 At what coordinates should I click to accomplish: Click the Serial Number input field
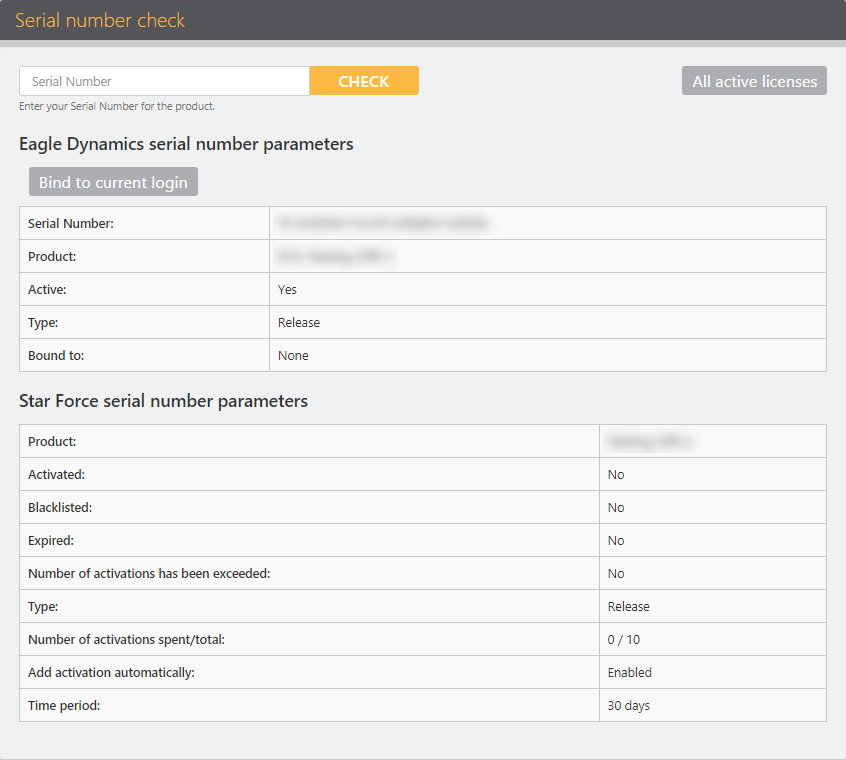(164, 81)
